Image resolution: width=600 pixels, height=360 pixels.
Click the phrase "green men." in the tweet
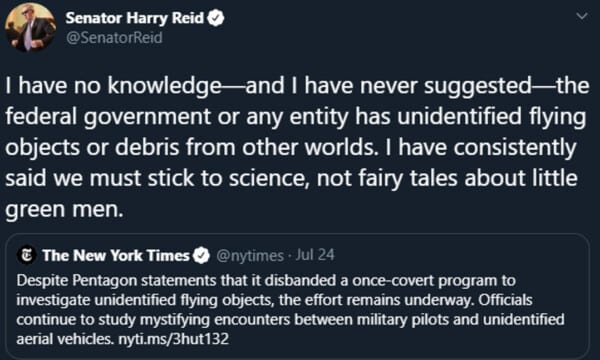(64, 210)
